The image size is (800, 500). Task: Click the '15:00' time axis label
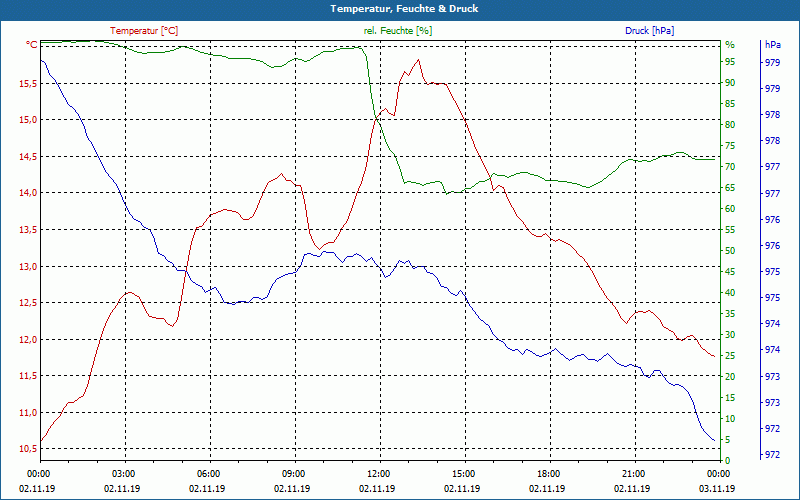(463, 473)
